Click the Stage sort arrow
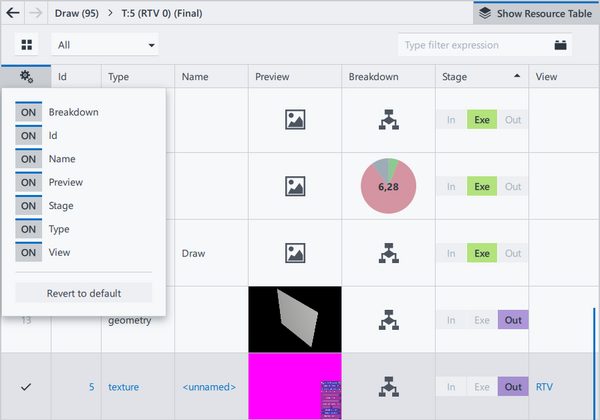600x420 pixels. pos(517,76)
